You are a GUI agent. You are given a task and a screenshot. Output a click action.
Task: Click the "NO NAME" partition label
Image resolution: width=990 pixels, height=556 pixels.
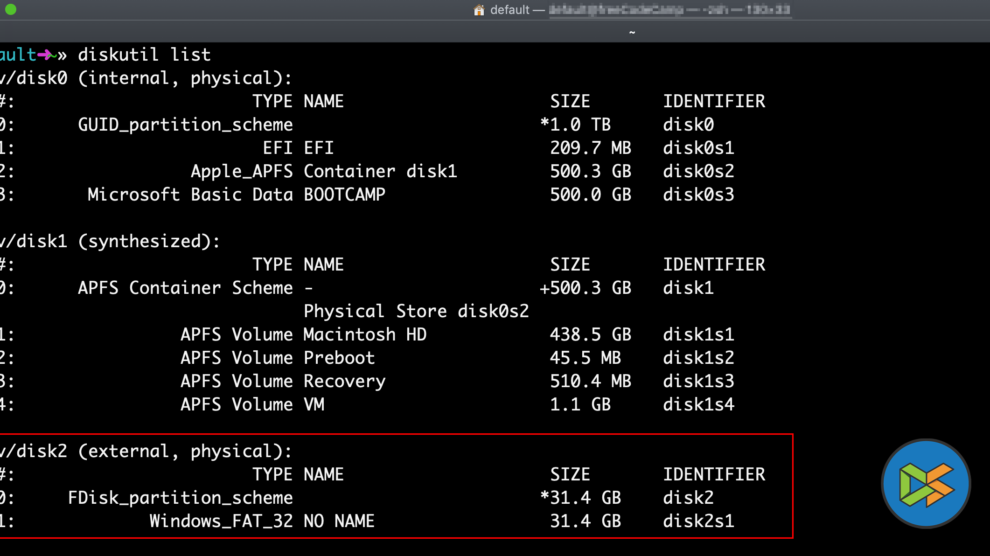339,521
